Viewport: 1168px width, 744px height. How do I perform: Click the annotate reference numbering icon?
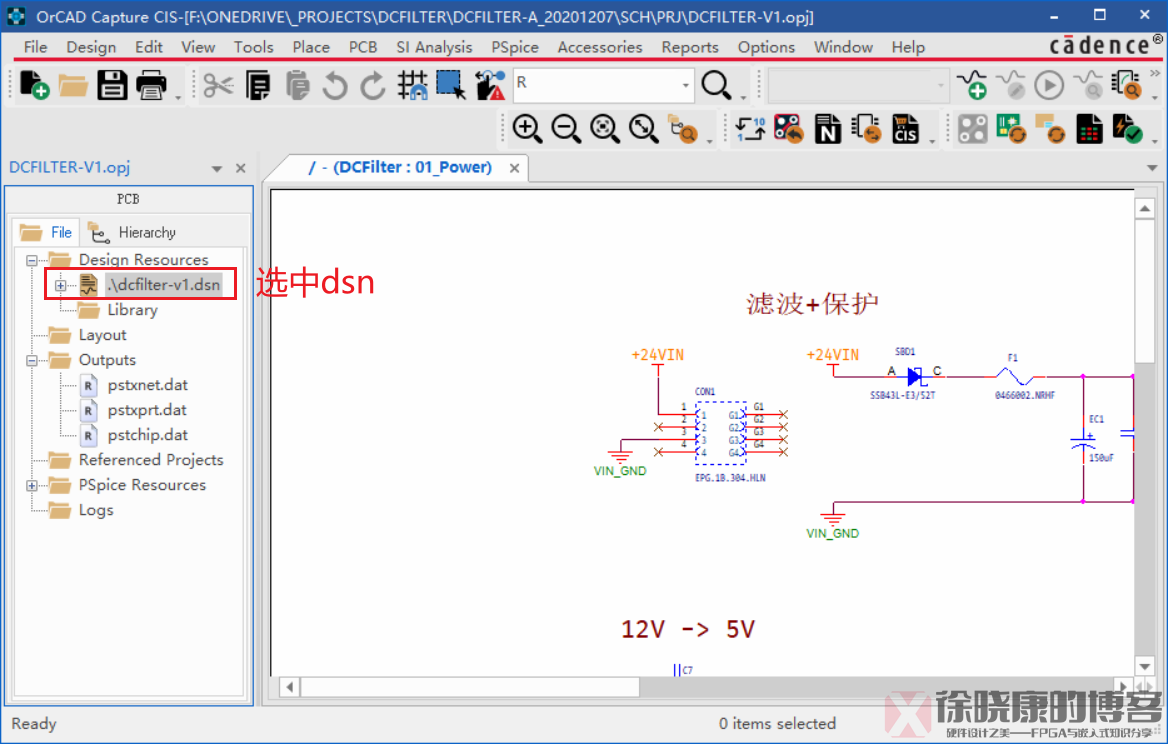(x=750, y=129)
